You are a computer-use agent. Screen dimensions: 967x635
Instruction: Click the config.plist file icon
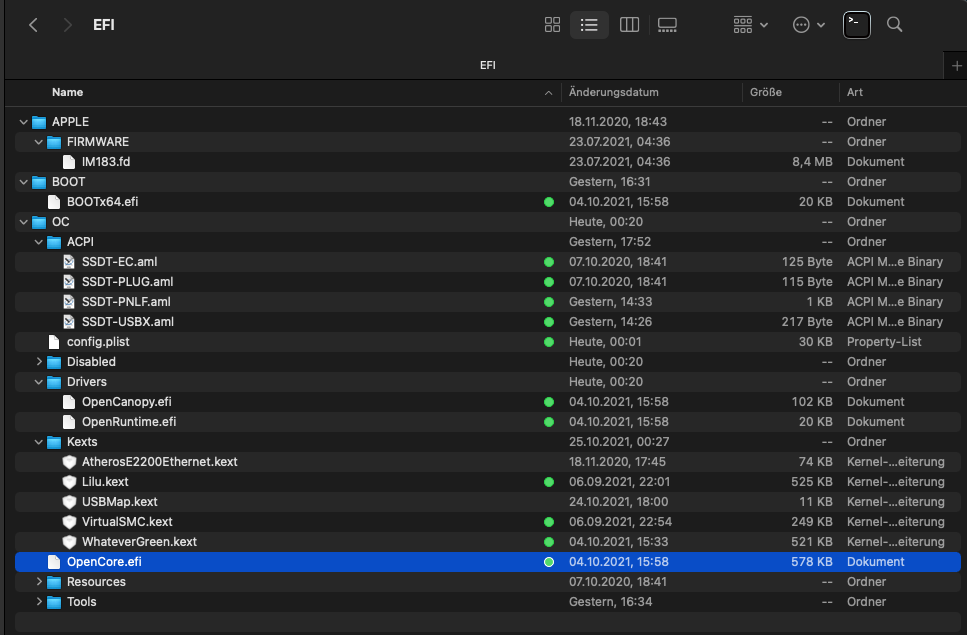coord(54,342)
